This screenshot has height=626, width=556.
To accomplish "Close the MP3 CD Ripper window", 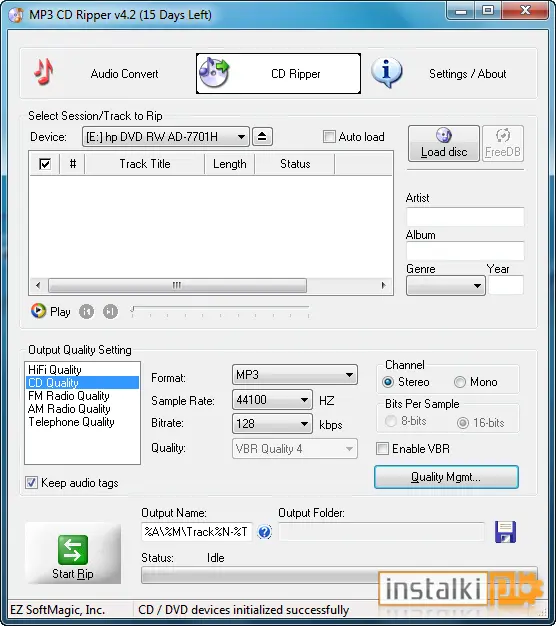I will 524,11.
